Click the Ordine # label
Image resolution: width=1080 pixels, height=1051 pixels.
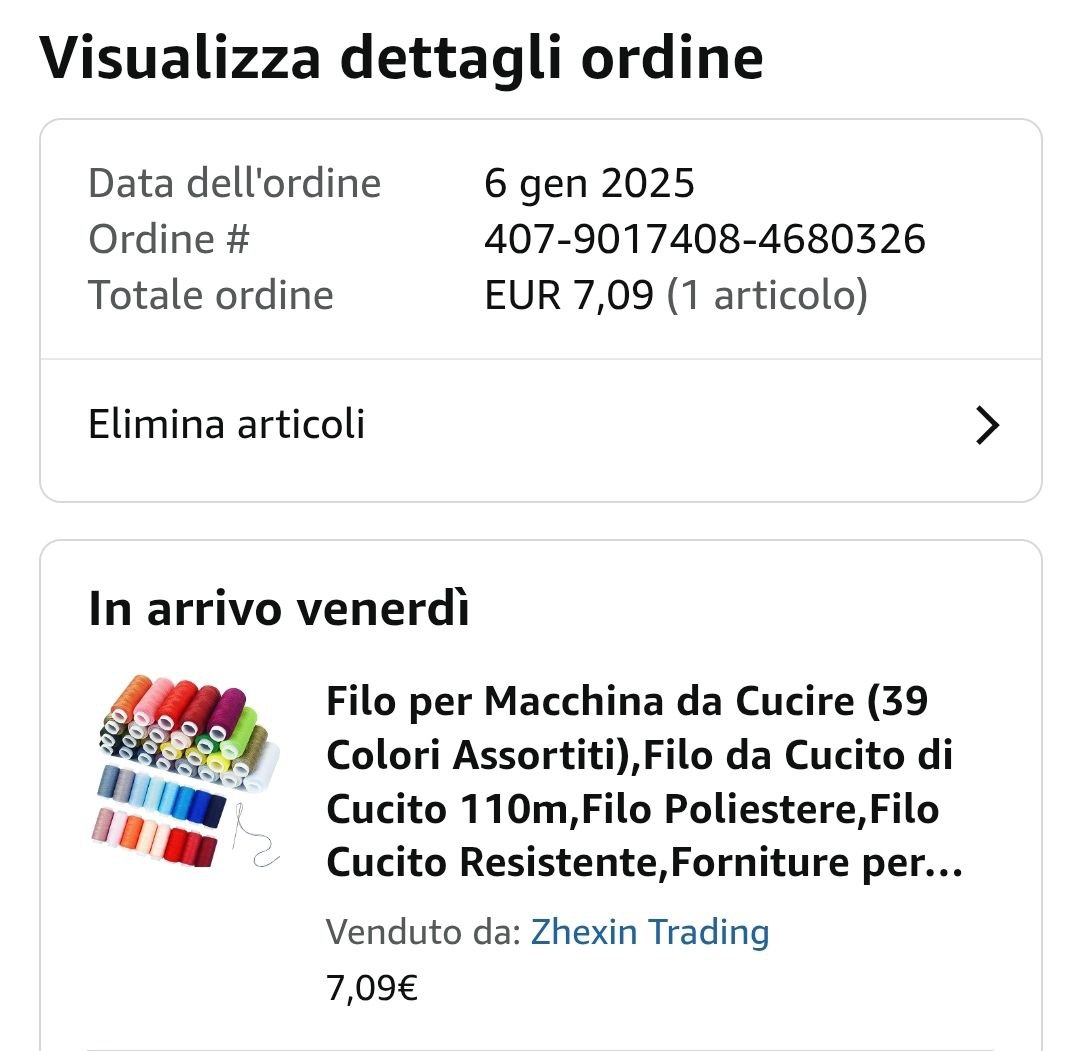[x=169, y=239]
